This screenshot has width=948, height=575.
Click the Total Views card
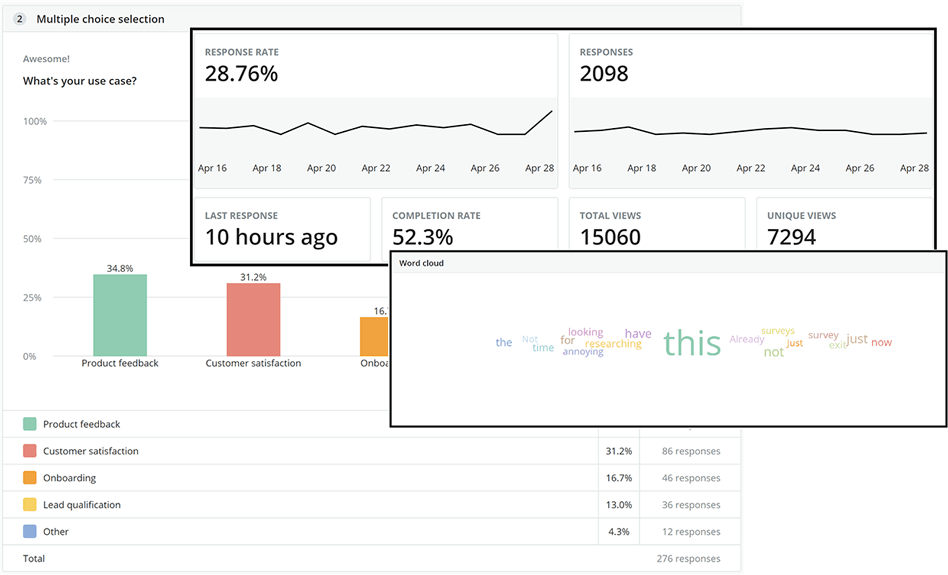click(657, 224)
